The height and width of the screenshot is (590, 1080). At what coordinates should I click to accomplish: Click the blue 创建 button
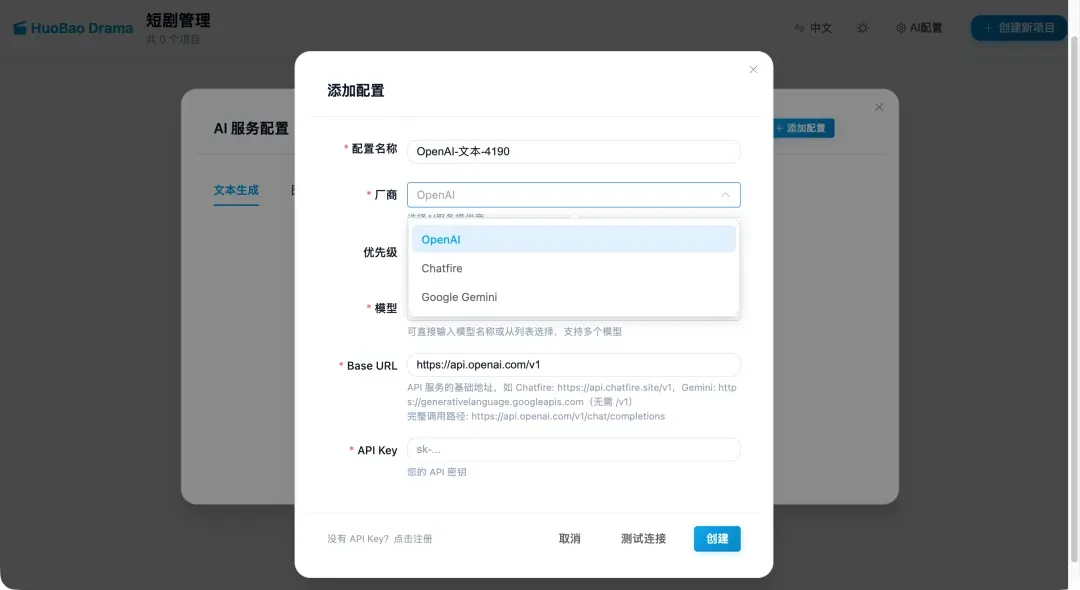pos(717,539)
